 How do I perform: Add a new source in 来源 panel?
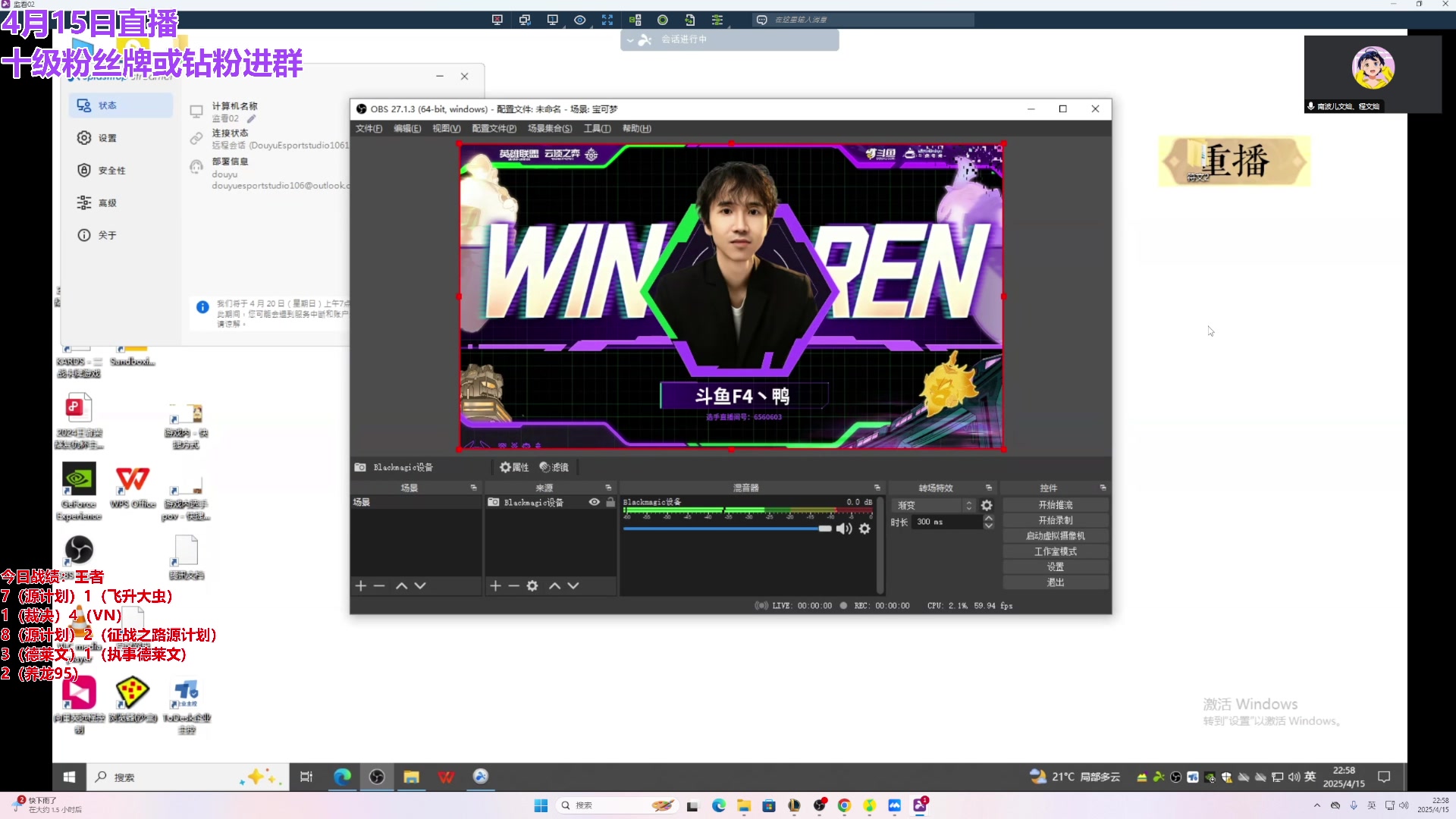pyautogui.click(x=495, y=585)
